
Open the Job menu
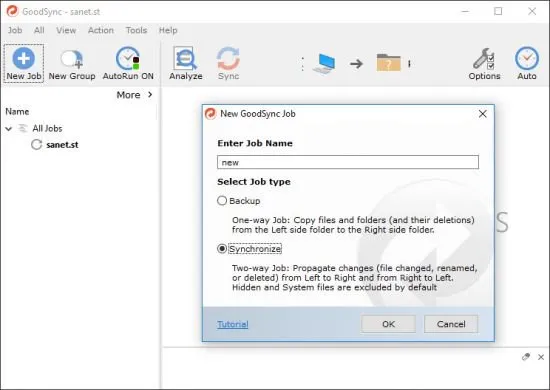point(15,30)
